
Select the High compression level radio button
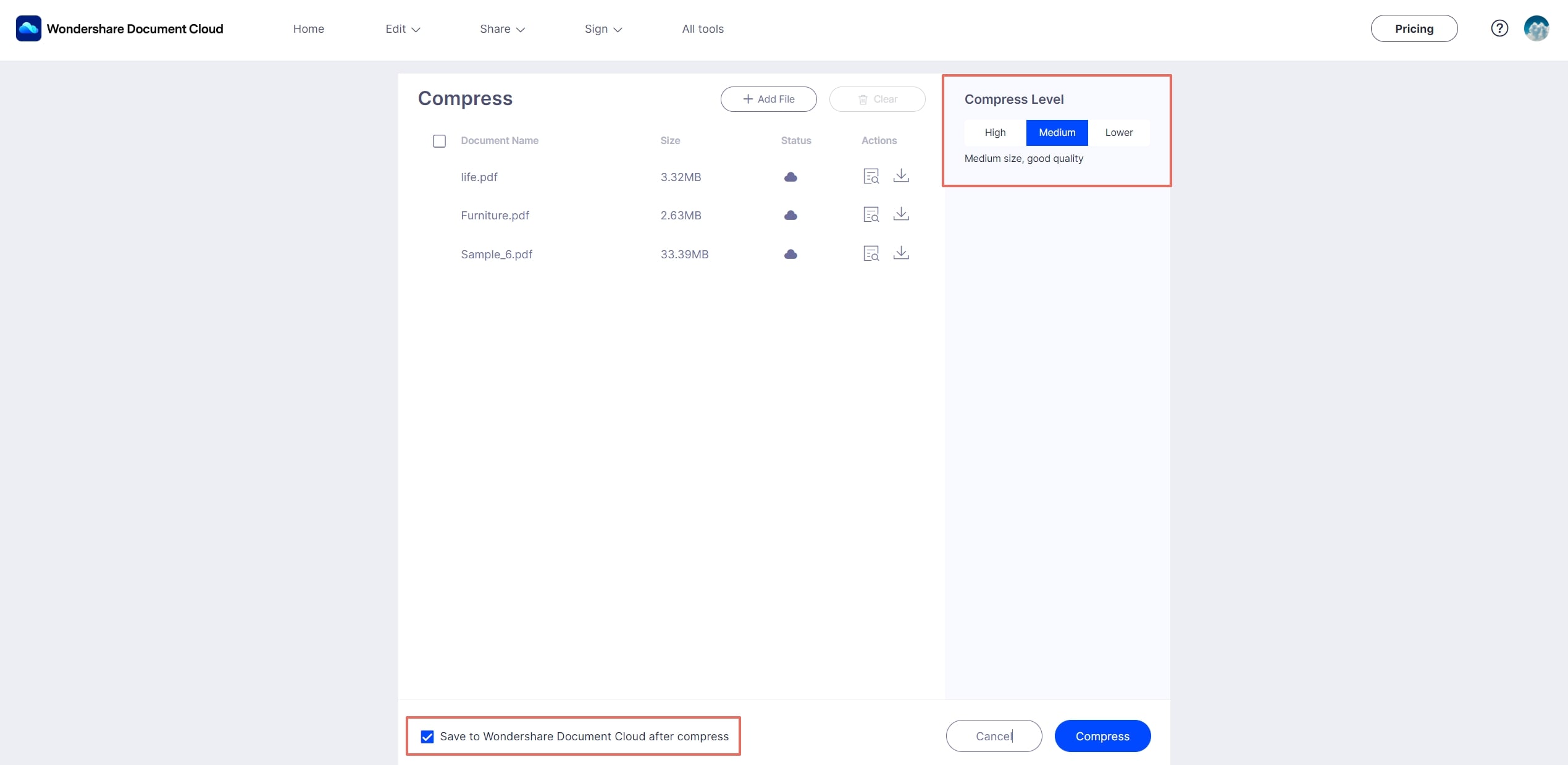(x=994, y=131)
